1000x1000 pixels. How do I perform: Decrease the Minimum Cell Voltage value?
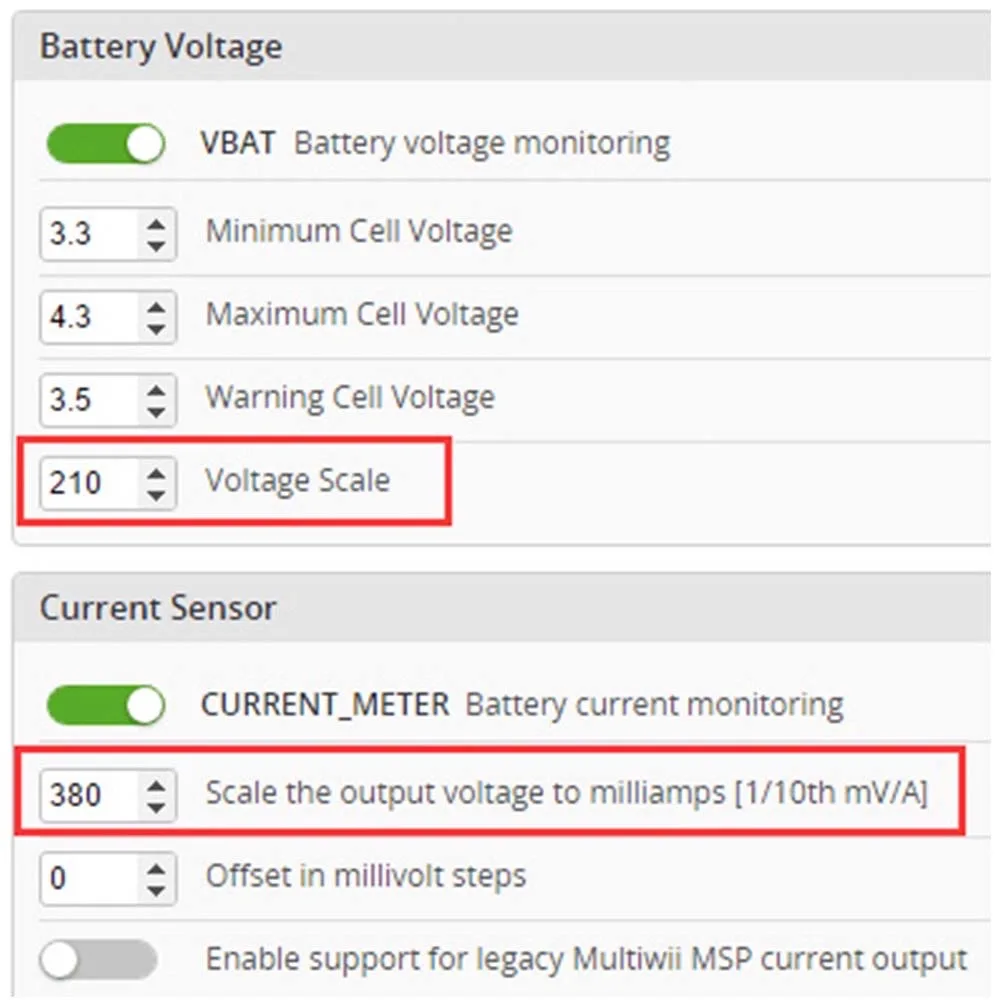pos(155,244)
